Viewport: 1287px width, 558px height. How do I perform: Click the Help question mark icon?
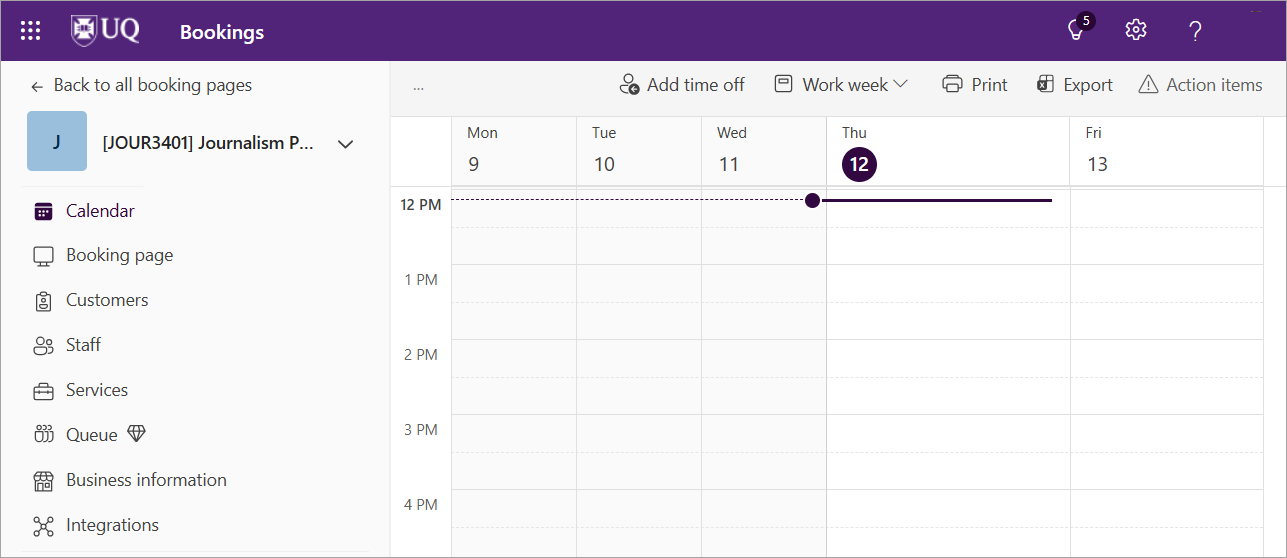click(1194, 31)
